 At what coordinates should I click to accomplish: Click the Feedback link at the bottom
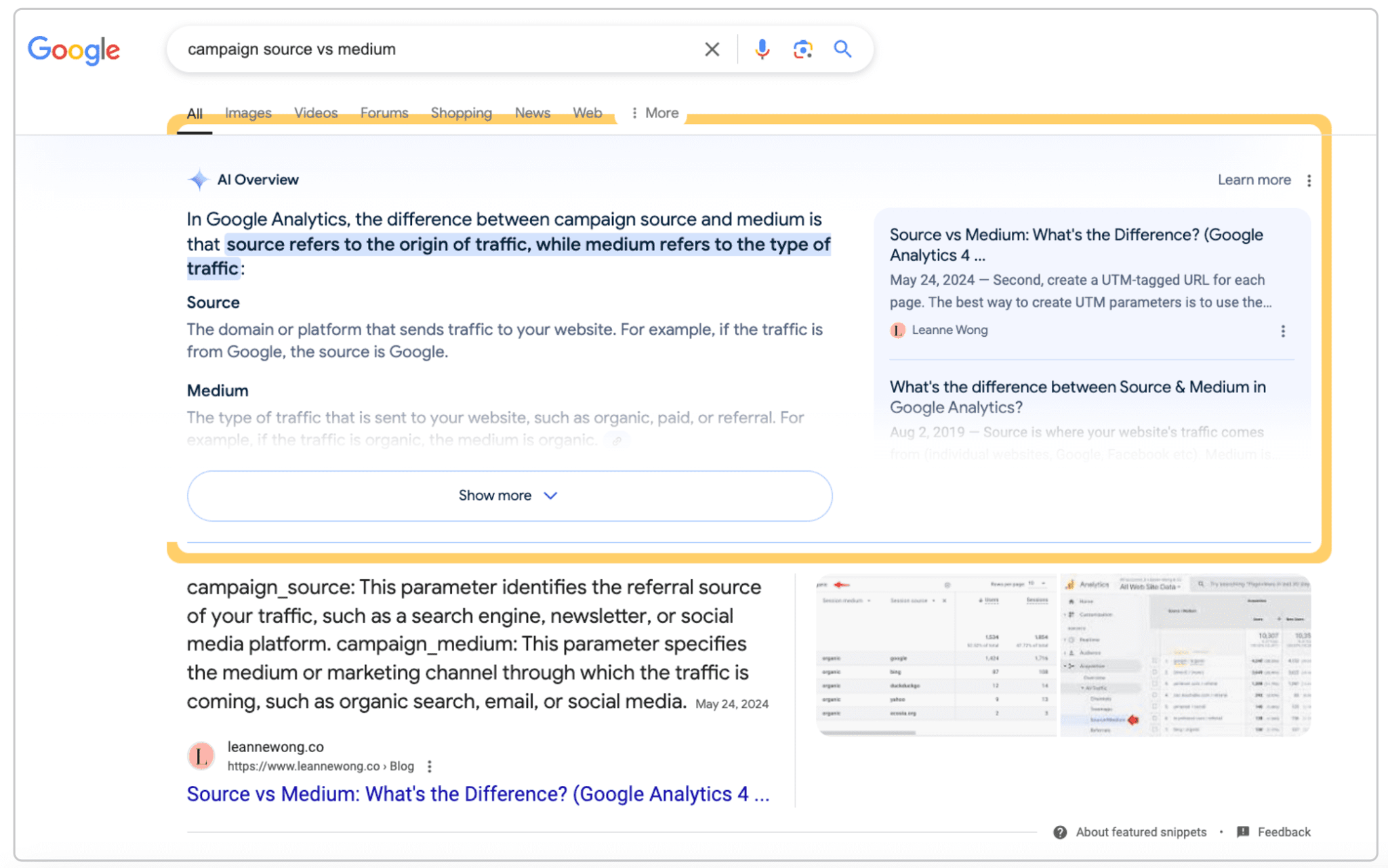click(1284, 831)
